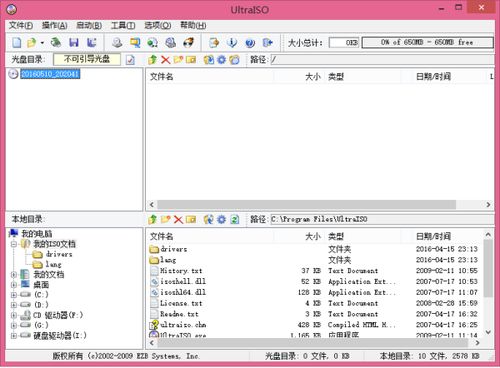Expand the 我的文档 tree node
The width and height of the screenshot is (500, 368).
(14, 275)
